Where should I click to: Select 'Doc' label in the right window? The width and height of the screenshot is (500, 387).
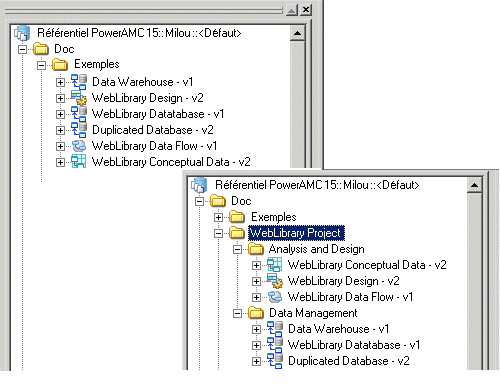coord(241,201)
